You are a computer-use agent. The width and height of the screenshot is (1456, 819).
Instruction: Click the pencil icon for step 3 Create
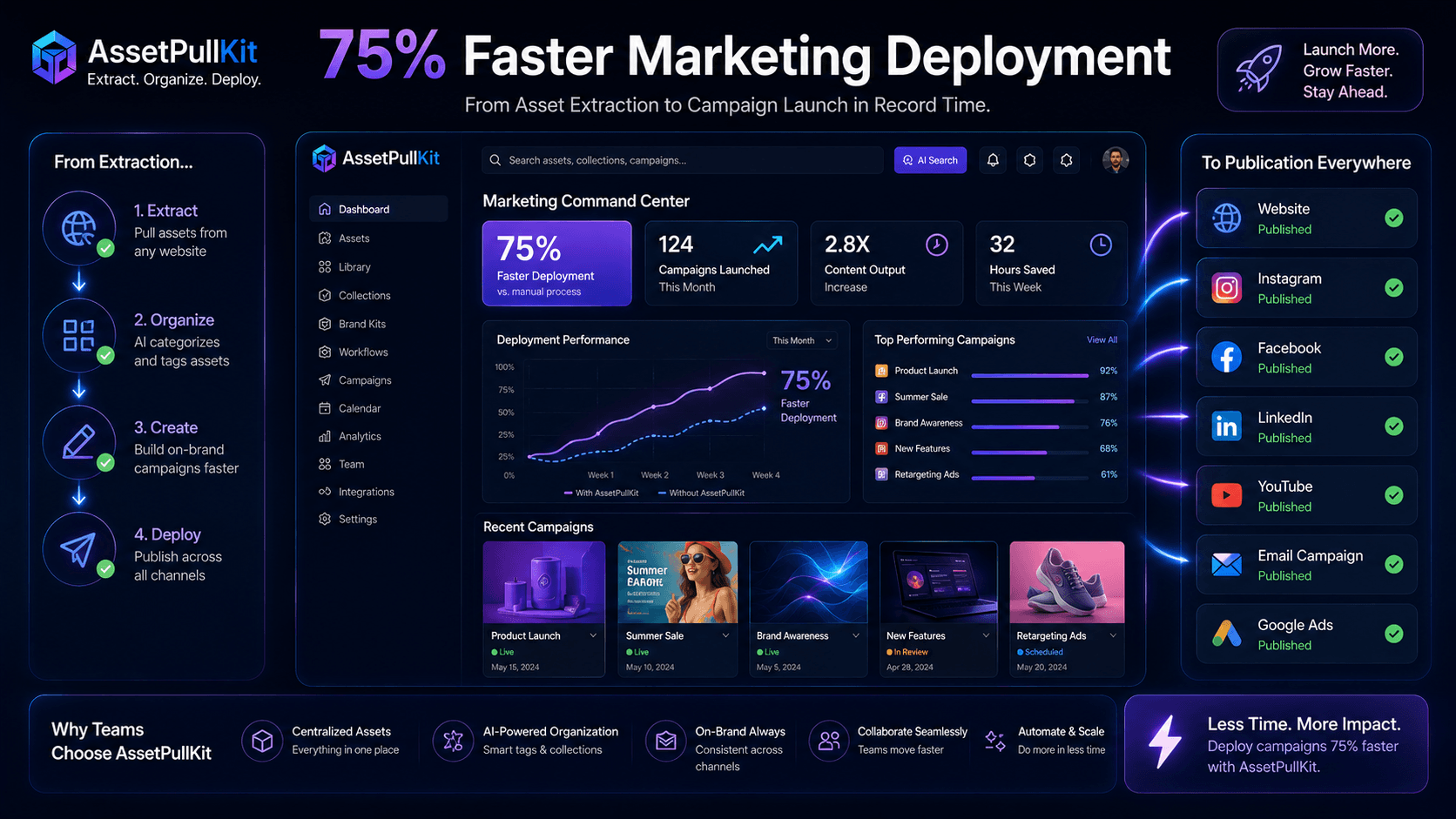click(79, 442)
